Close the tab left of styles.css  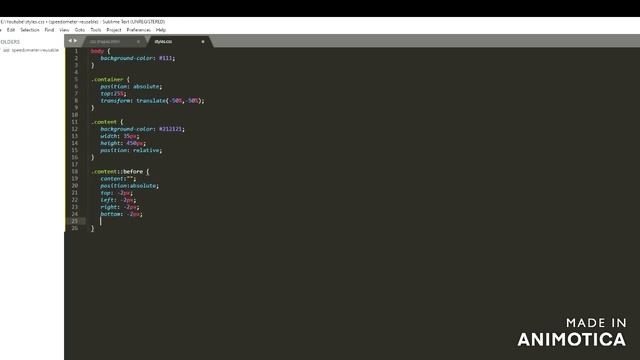point(138,42)
